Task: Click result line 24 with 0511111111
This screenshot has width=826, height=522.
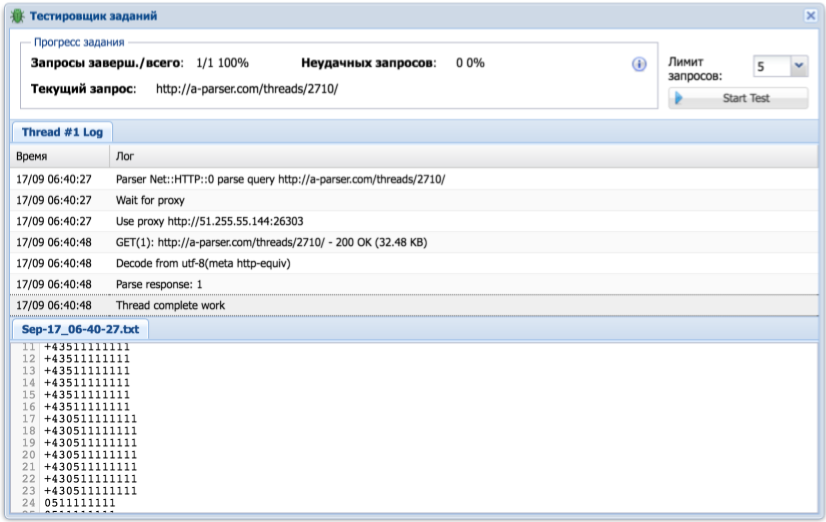Action: [80, 503]
